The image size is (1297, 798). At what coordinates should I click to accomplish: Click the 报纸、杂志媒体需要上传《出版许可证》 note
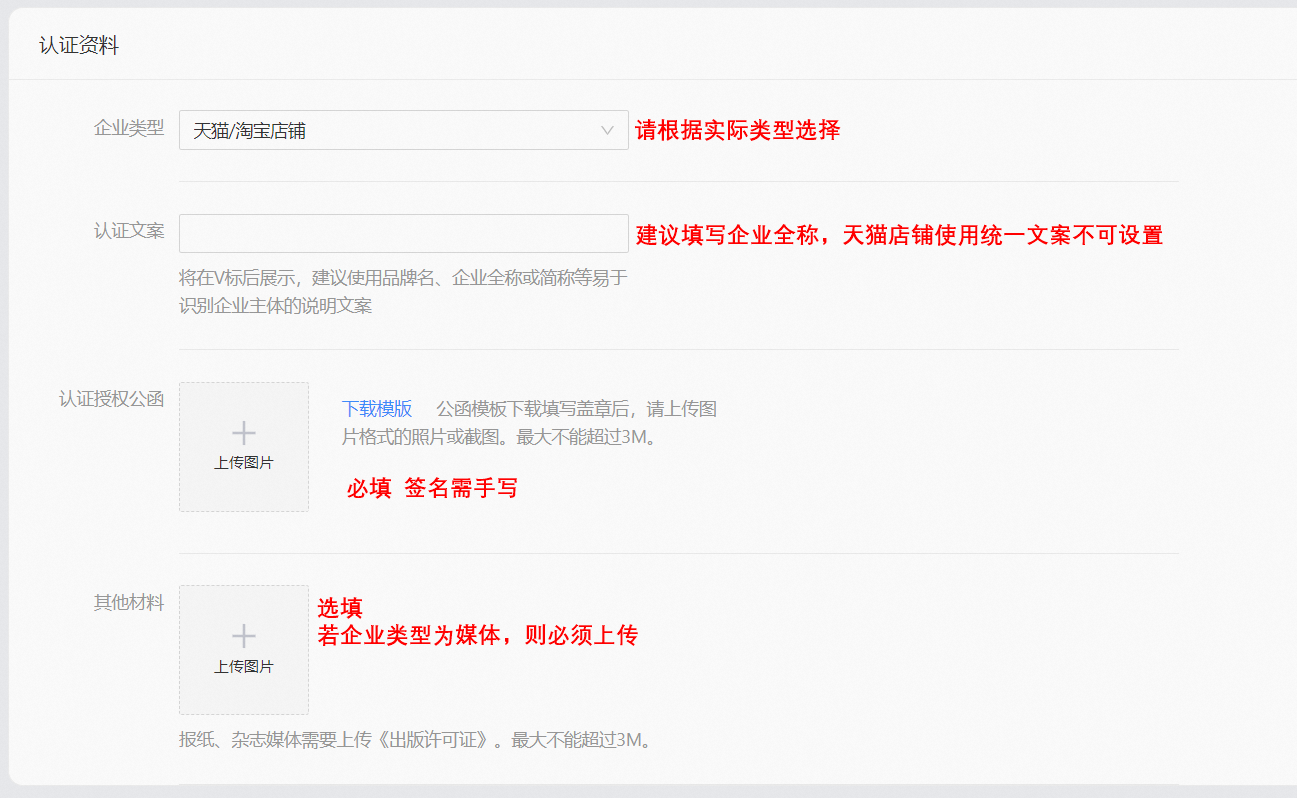pyautogui.click(x=415, y=741)
